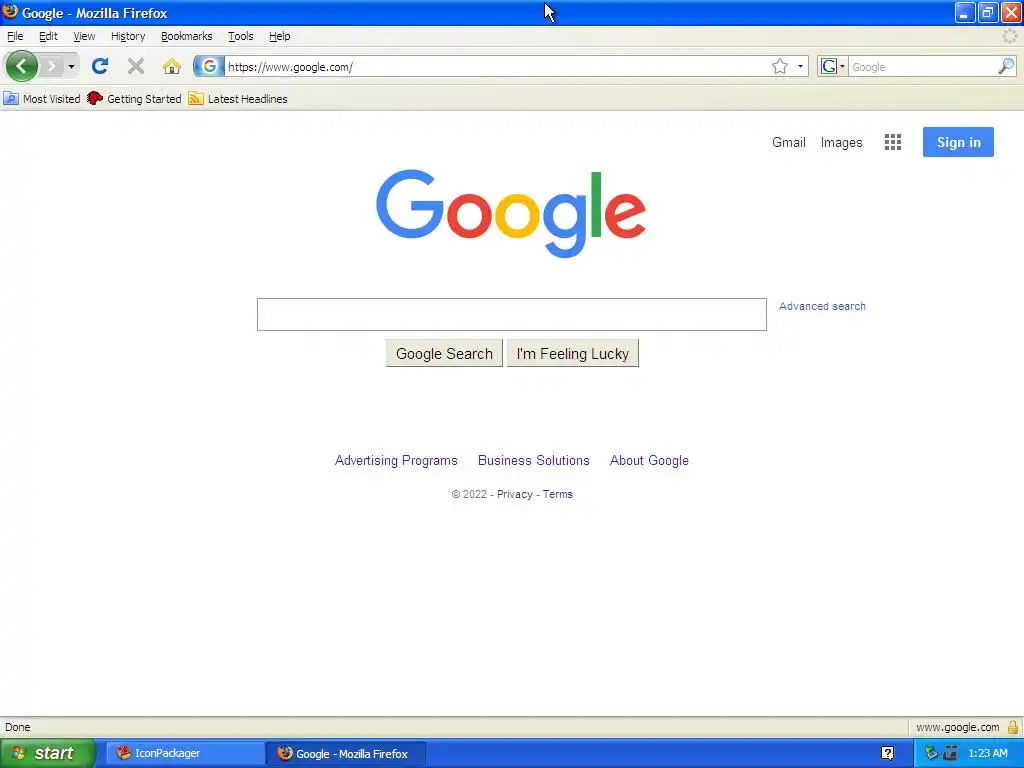The image size is (1024, 768).
Task: Select the address bar URL field
Action: 496,67
